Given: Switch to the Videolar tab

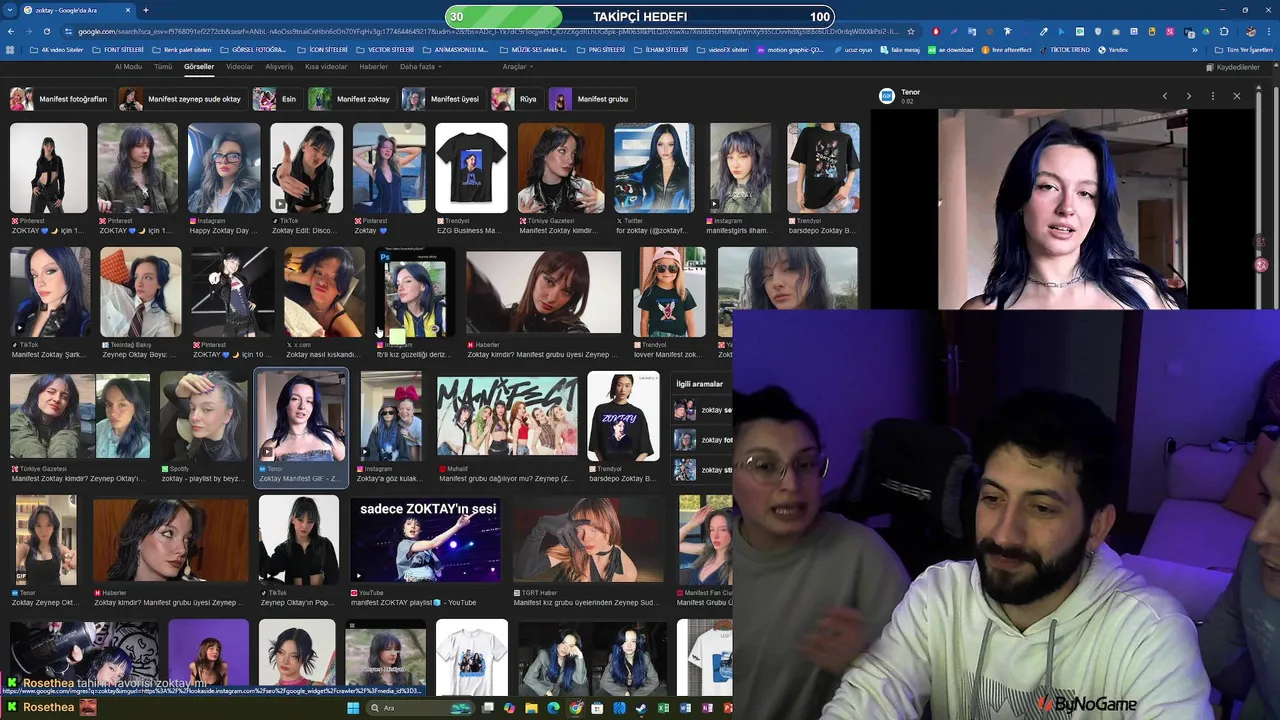Looking at the screenshot, I should point(240,67).
